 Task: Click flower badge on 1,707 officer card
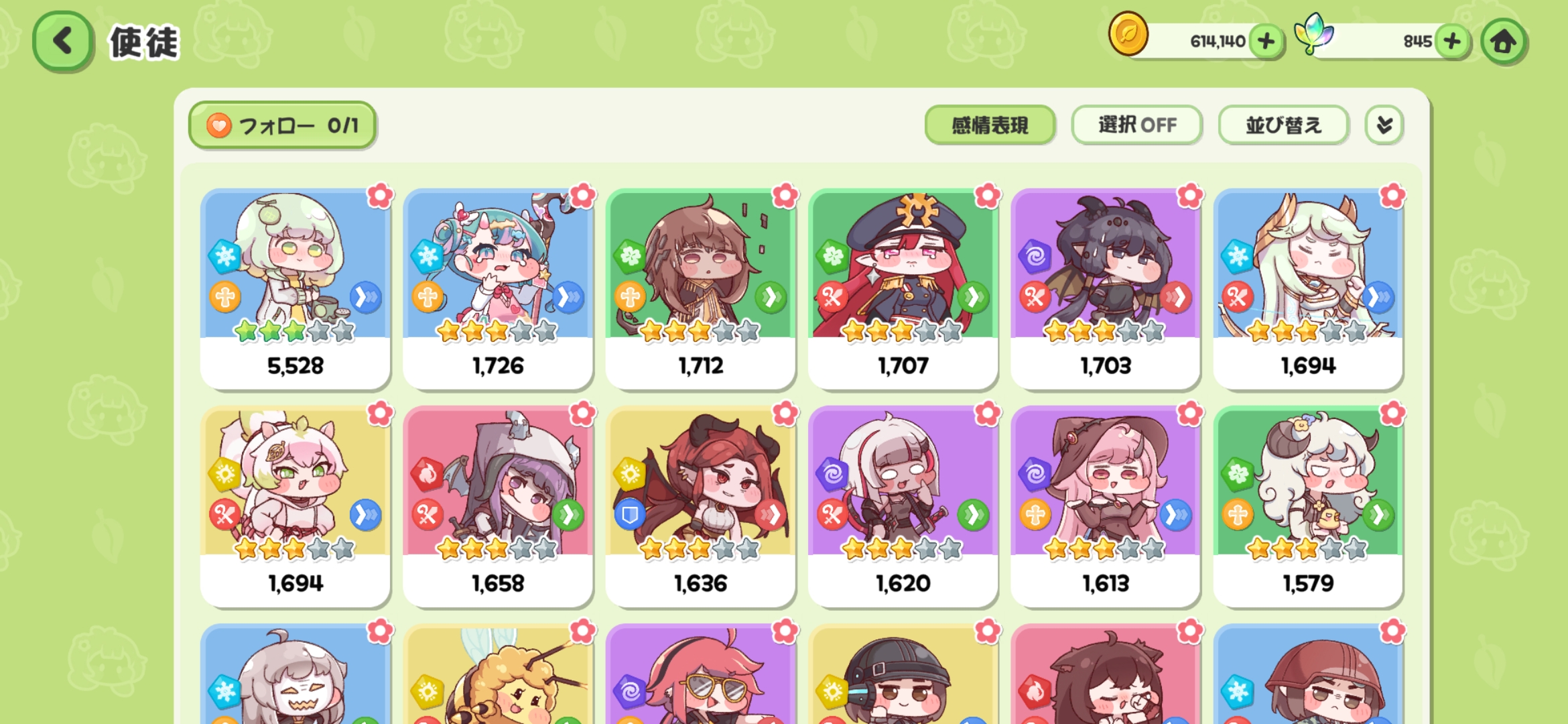click(x=988, y=196)
